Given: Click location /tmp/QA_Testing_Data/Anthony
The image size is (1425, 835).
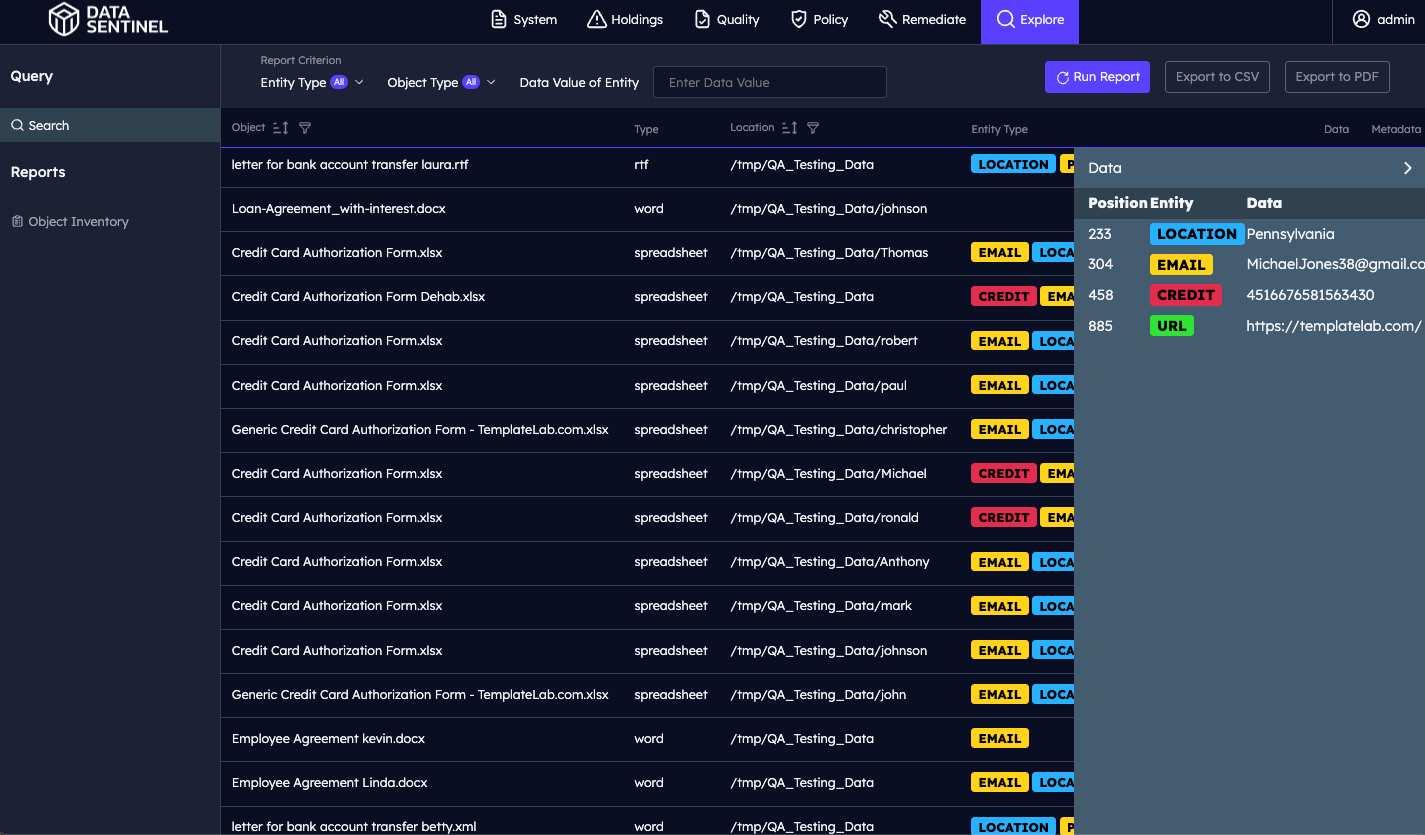Looking at the screenshot, I should (830, 562).
